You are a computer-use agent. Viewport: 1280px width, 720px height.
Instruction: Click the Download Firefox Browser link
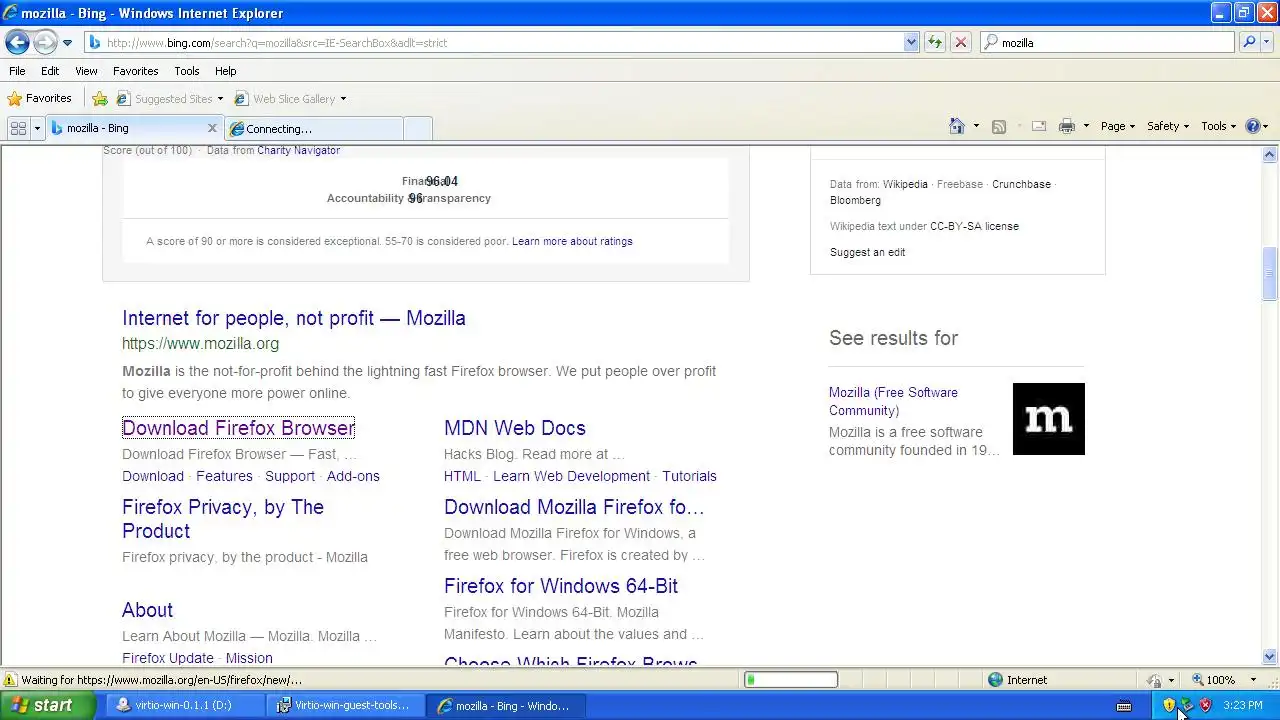[238, 428]
